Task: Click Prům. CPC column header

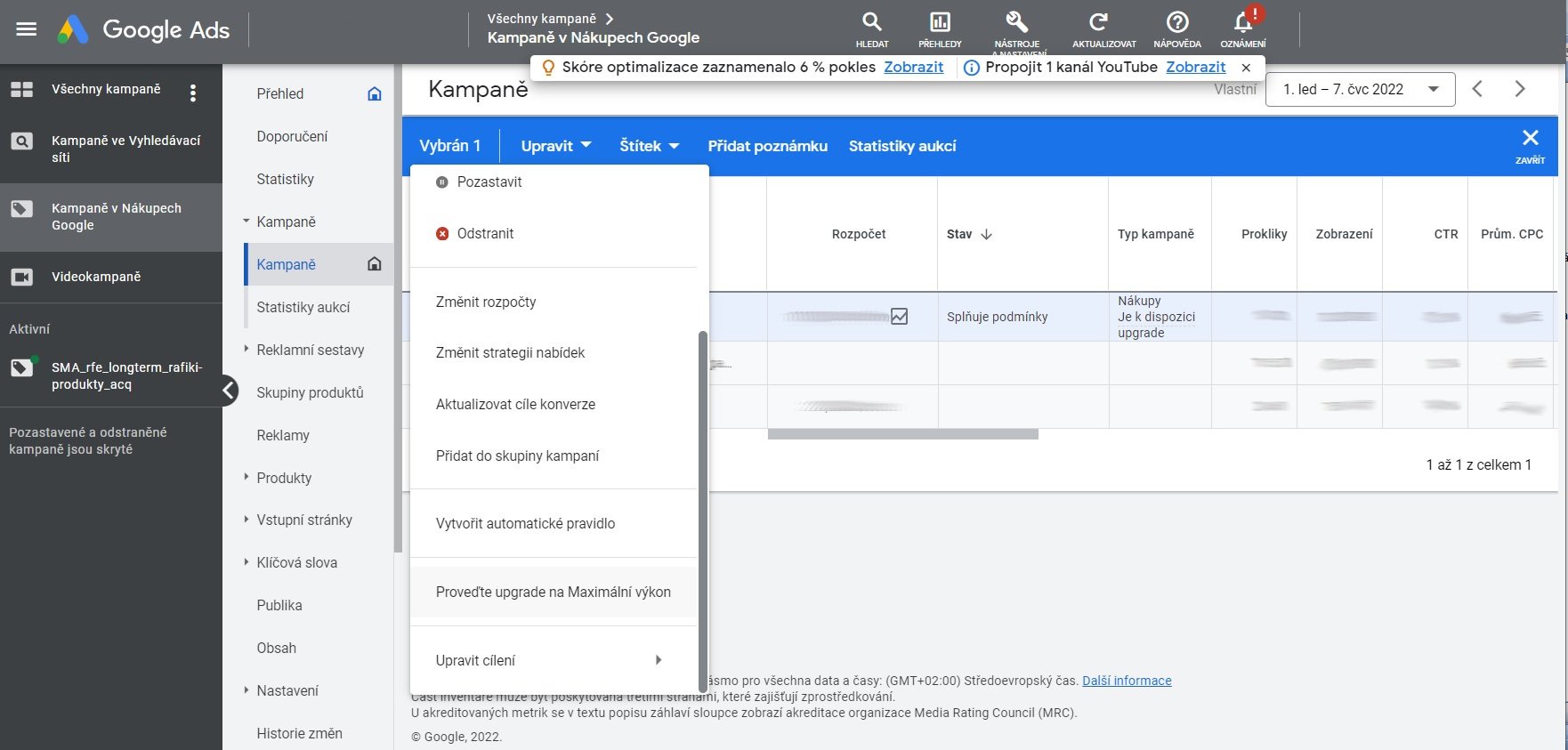Action: coord(1512,234)
